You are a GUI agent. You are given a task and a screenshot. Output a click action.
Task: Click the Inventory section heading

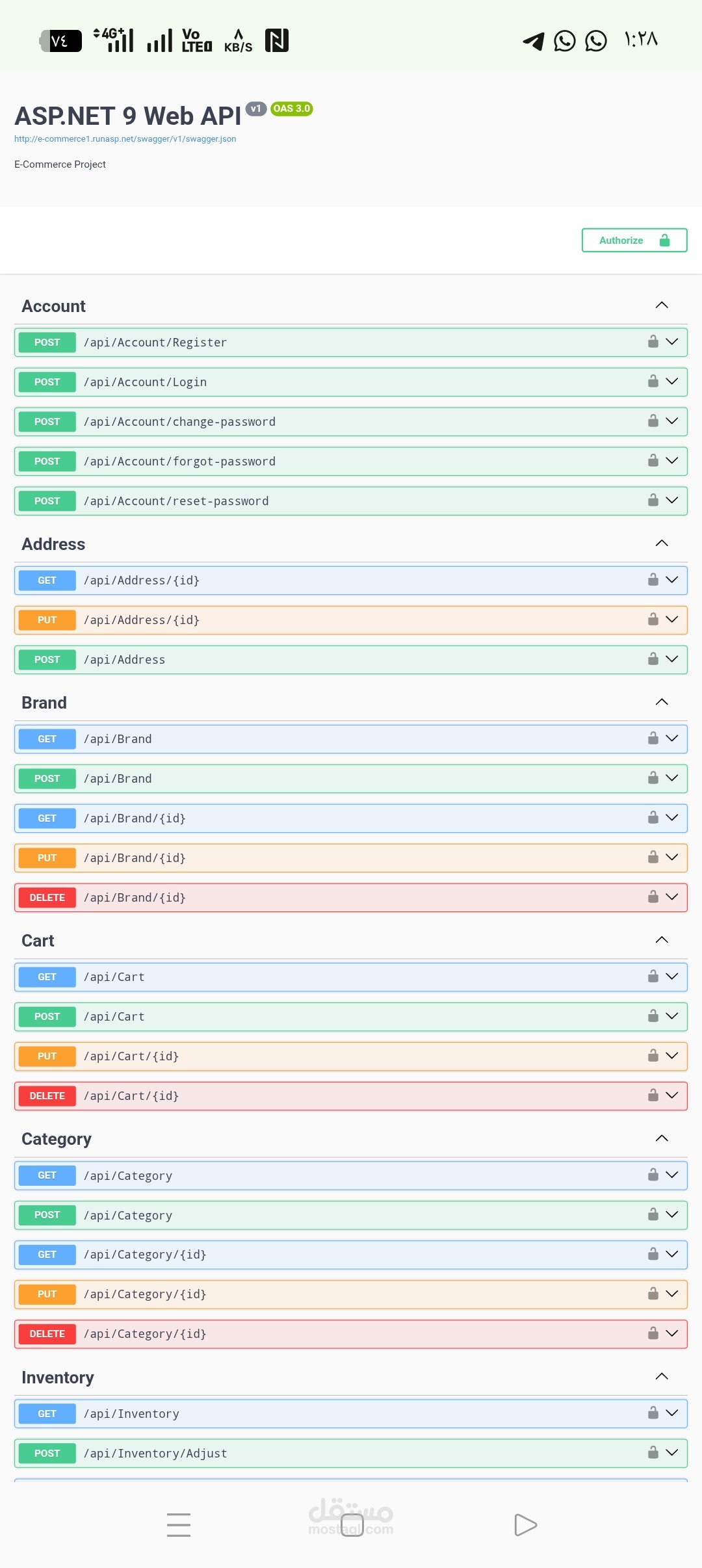click(x=58, y=1377)
